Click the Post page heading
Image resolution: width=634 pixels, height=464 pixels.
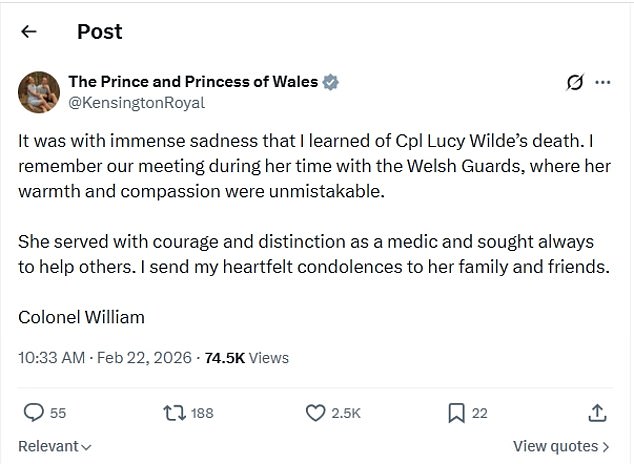tap(100, 31)
